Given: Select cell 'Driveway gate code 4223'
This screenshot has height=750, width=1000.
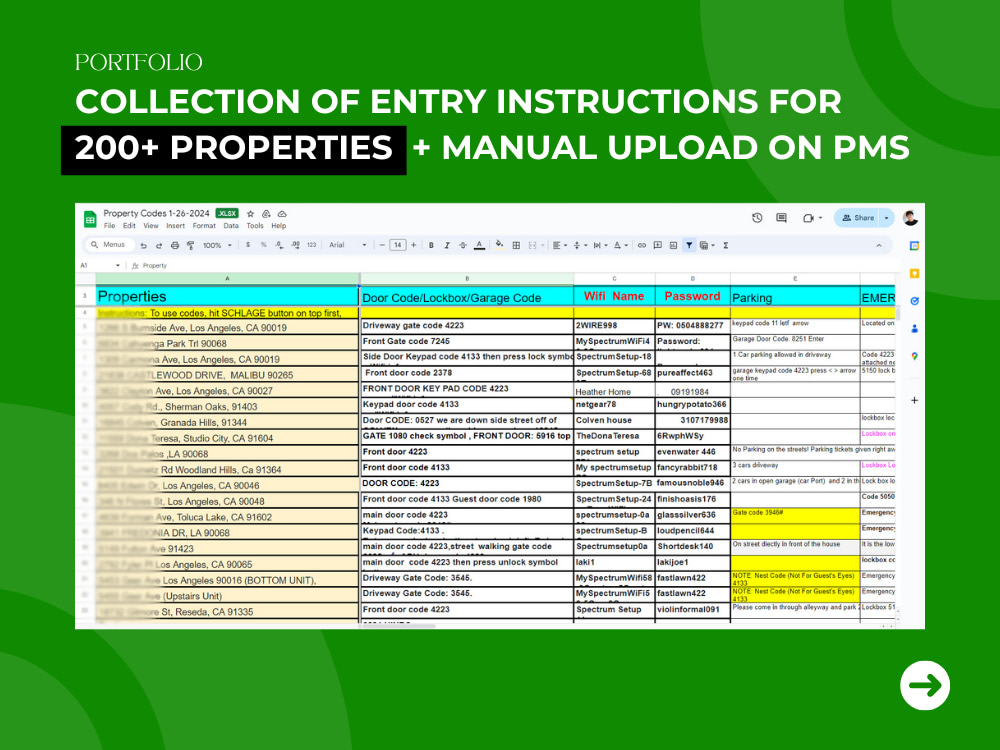Looking at the screenshot, I should click(x=467, y=326).
